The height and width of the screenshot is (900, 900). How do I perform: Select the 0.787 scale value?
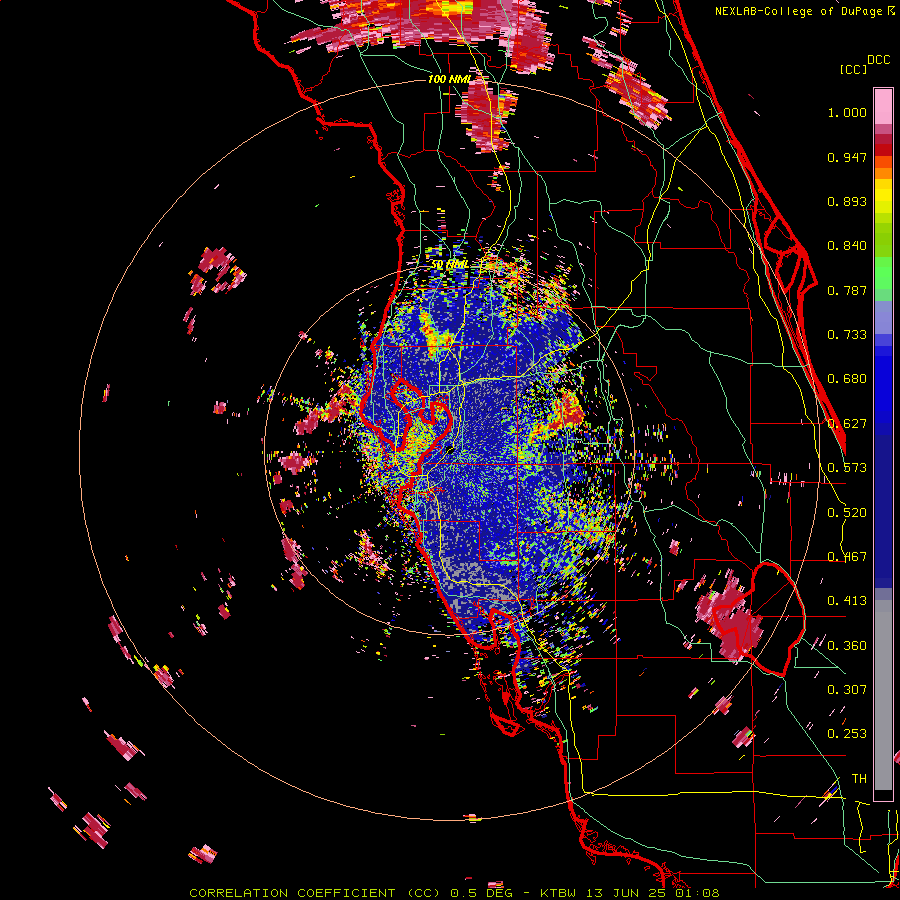[x=847, y=290]
